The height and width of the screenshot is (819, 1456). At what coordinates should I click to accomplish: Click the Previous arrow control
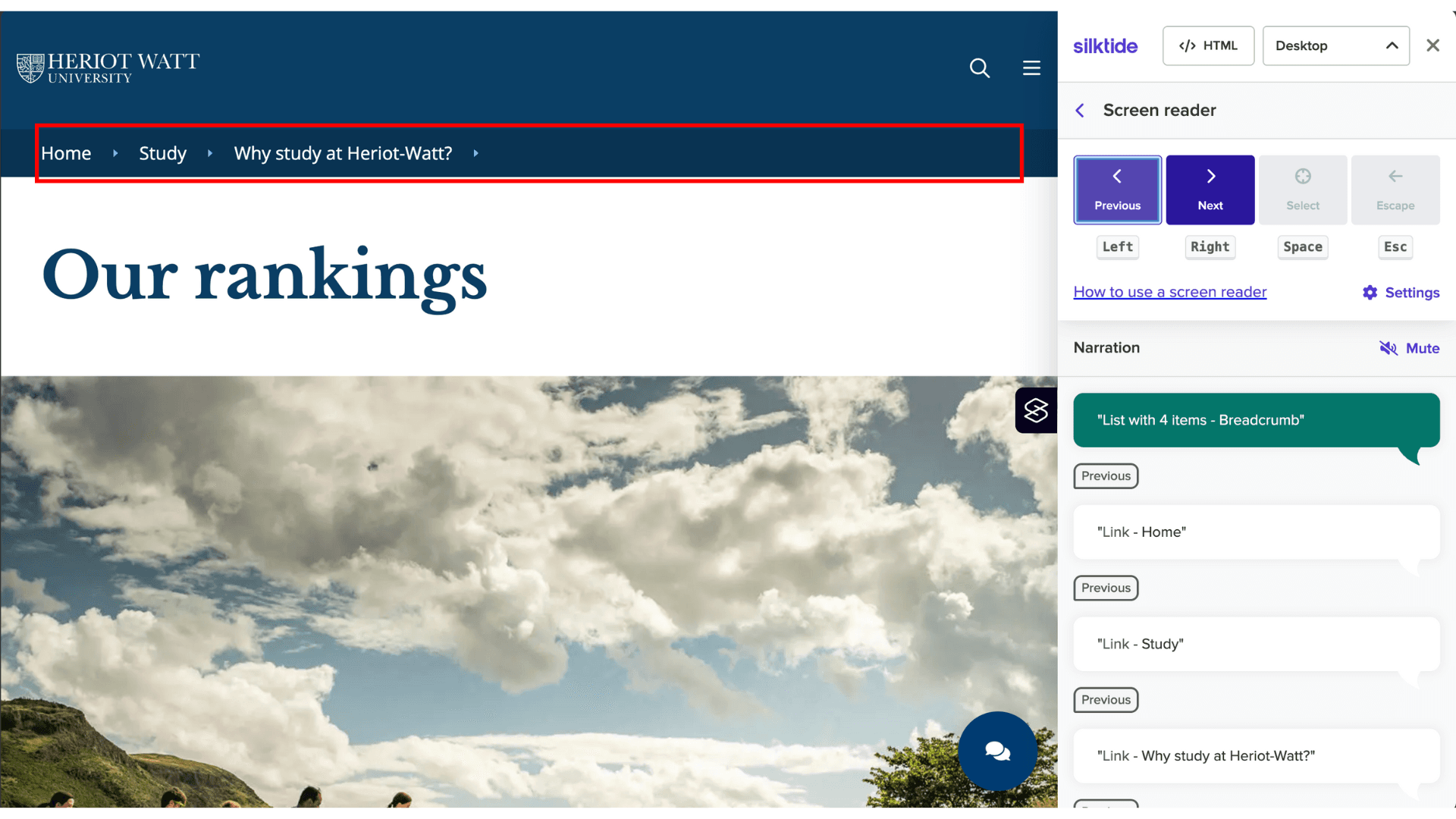point(1117,189)
